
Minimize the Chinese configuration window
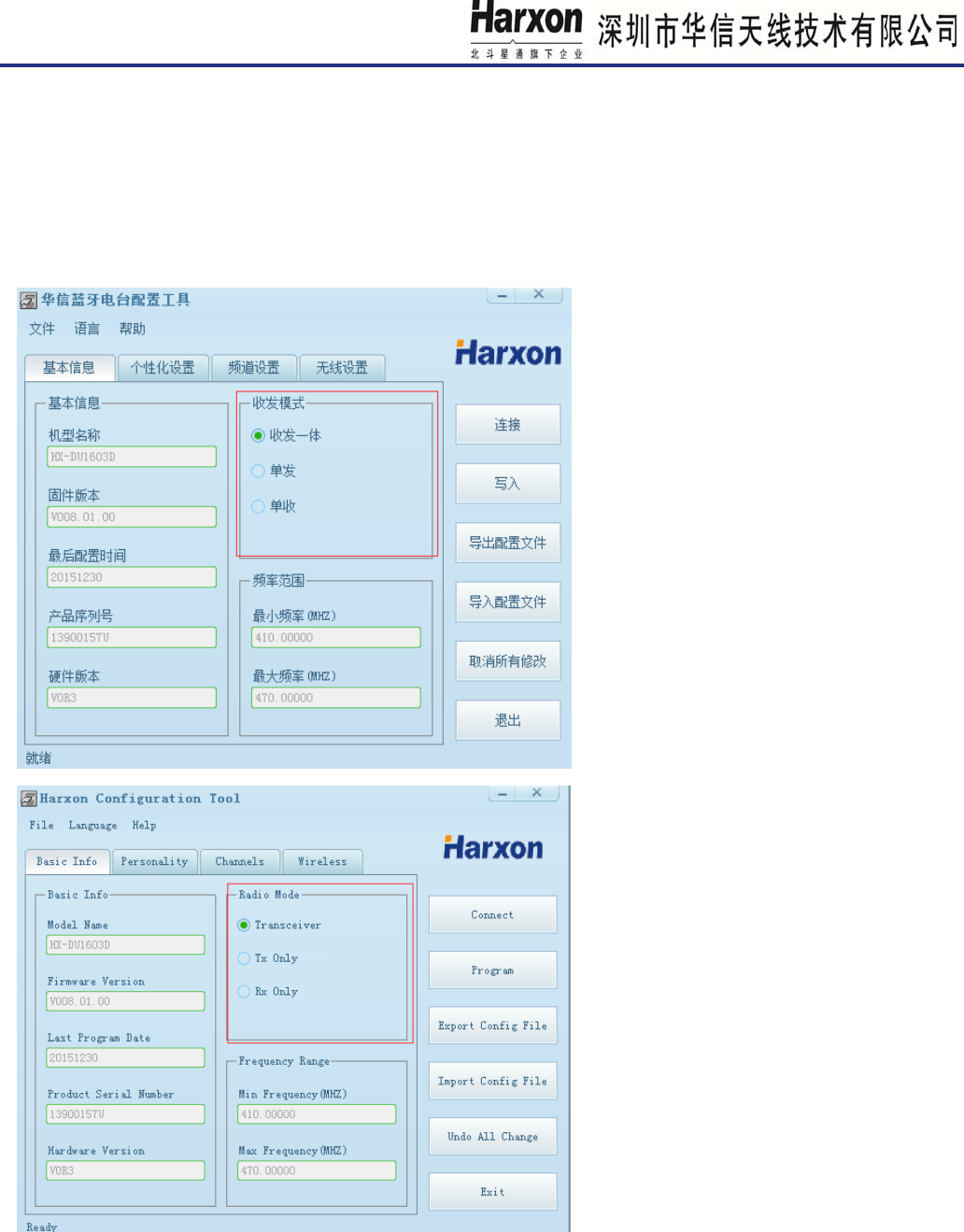pyautogui.click(x=503, y=295)
